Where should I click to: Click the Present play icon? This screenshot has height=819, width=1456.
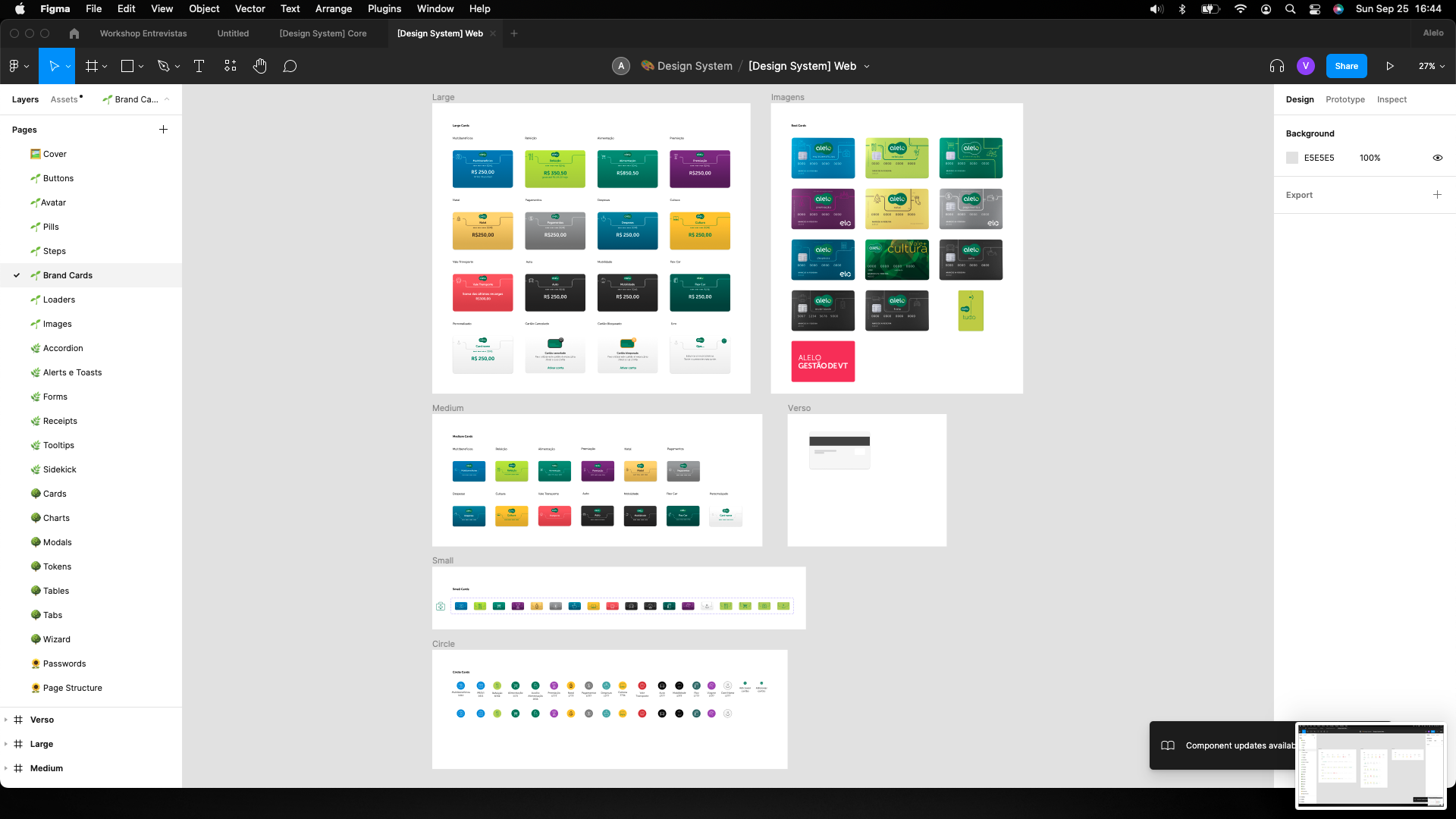[x=1390, y=66]
